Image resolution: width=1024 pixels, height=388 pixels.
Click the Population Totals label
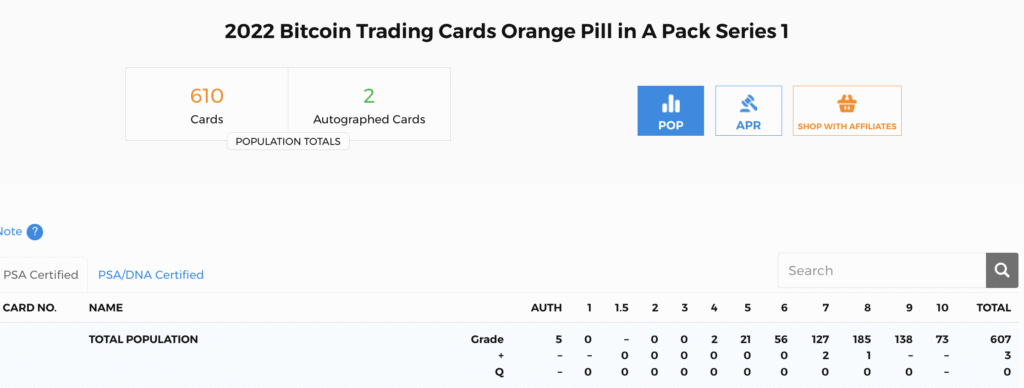(x=288, y=142)
